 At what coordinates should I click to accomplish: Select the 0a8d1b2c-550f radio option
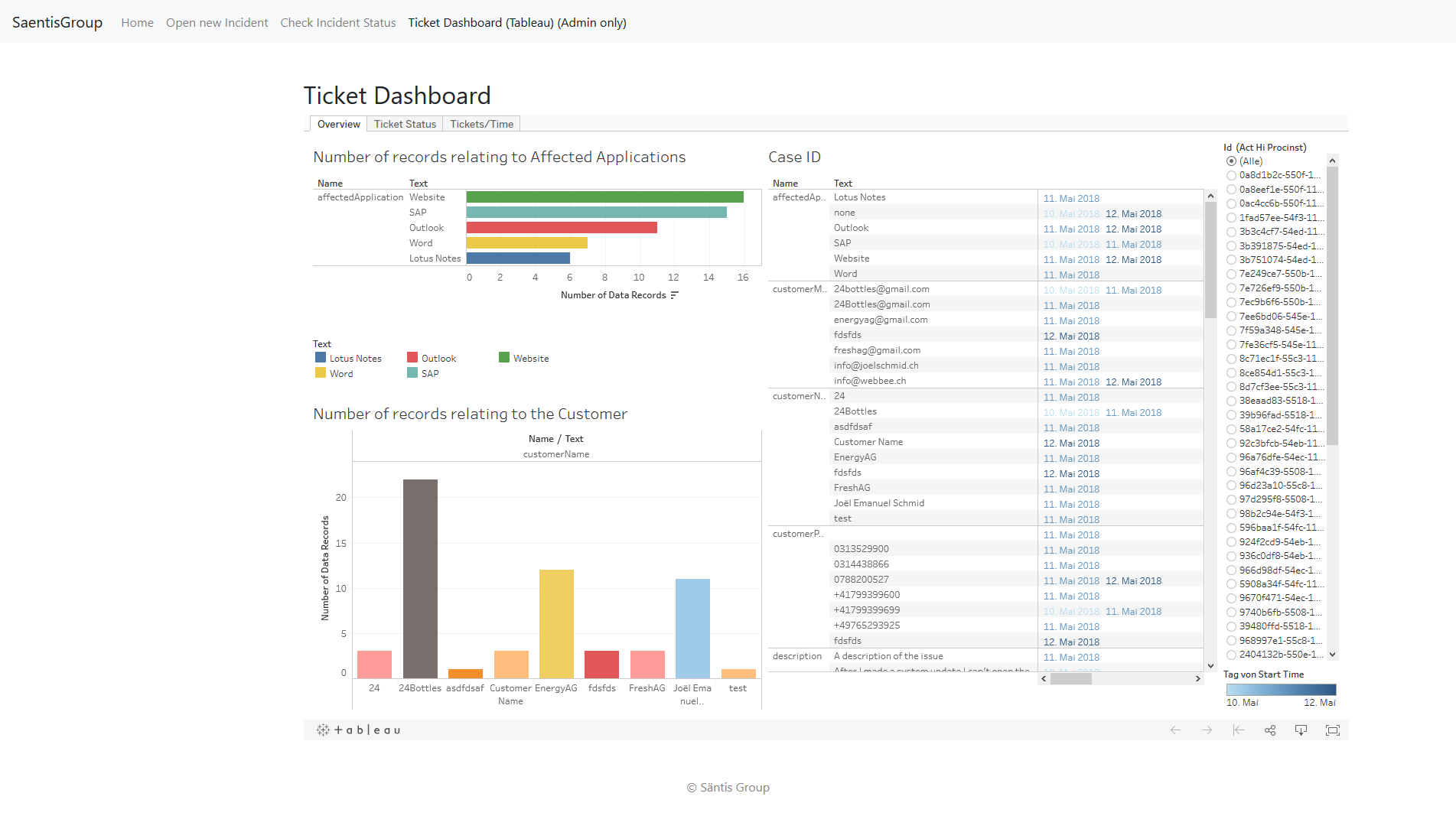[1231, 175]
